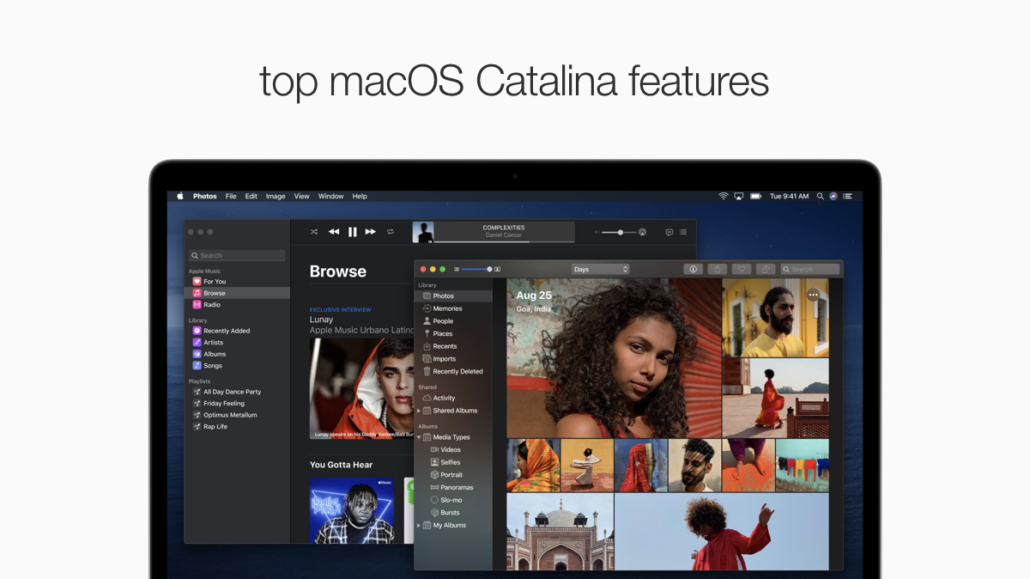Open the Image menu
Screen dimensions: 1030x579
pos(275,196)
